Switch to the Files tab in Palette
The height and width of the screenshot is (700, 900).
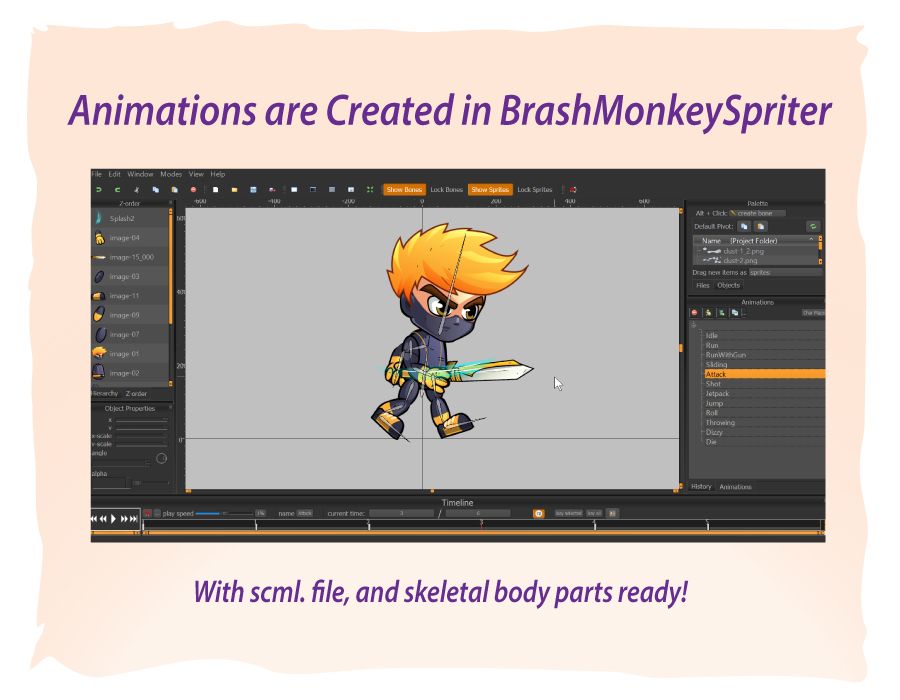pos(703,285)
